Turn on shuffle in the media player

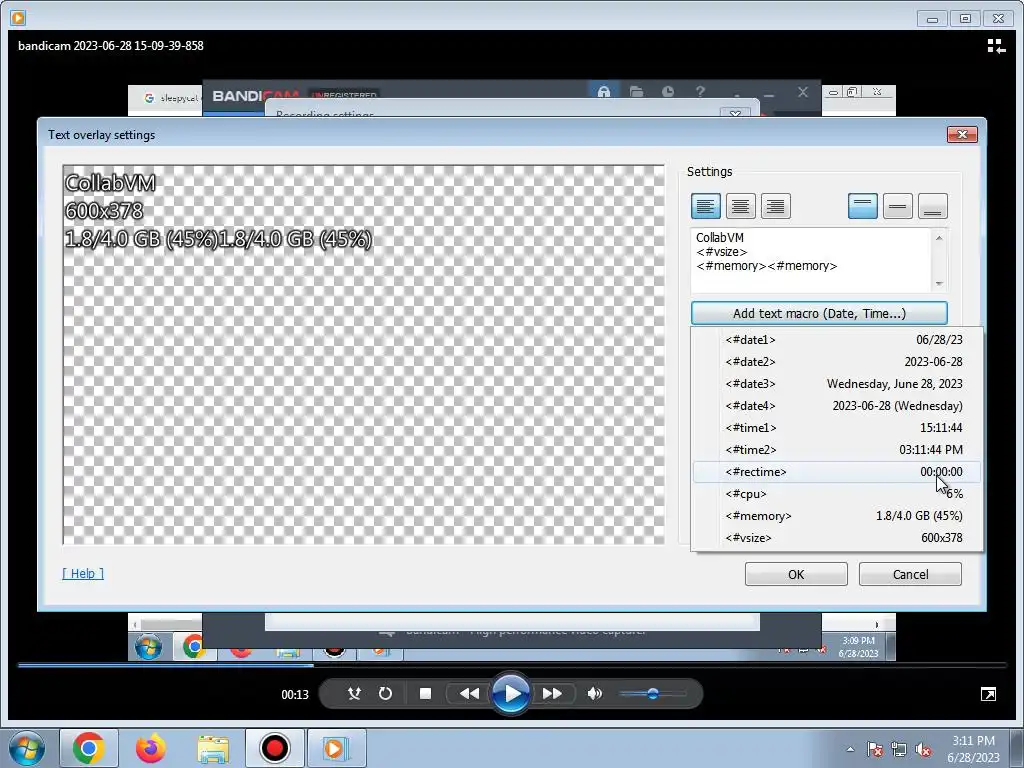pos(354,694)
